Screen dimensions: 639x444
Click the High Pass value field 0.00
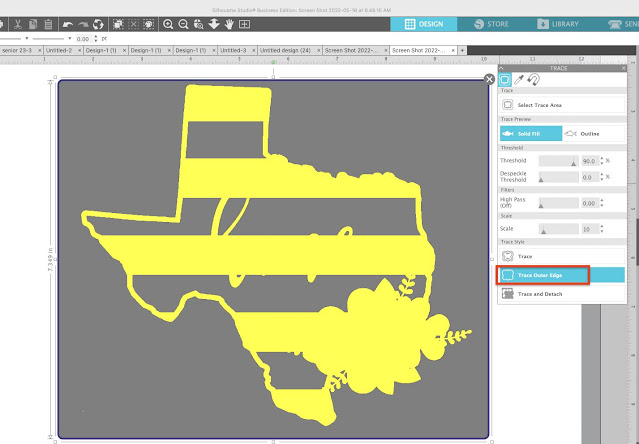(x=590, y=203)
